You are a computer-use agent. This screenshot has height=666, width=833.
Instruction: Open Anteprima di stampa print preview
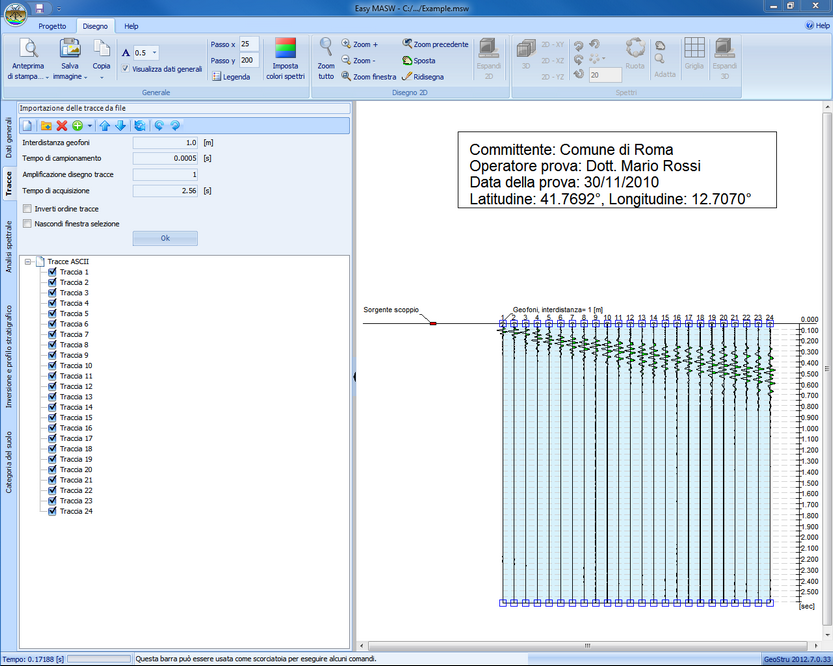pyautogui.click(x=28, y=48)
